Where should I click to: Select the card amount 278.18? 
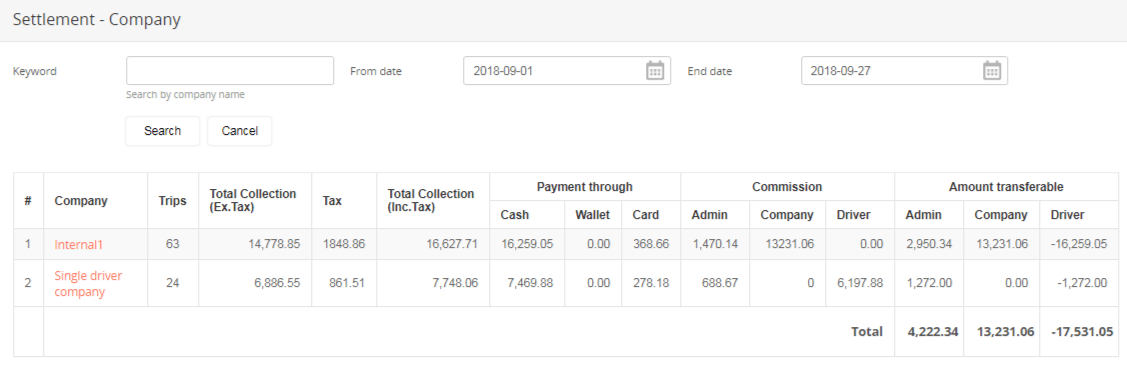point(650,283)
